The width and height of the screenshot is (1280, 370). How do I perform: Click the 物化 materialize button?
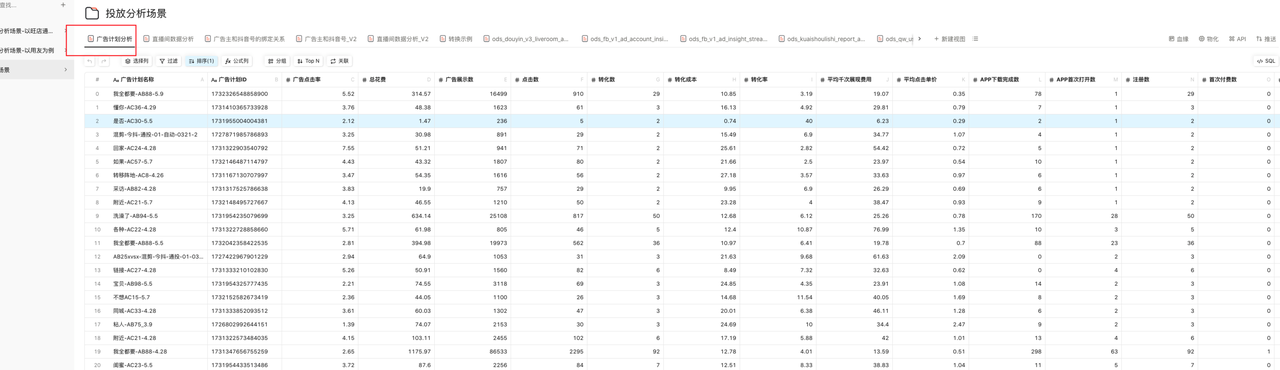pos(1209,39)
